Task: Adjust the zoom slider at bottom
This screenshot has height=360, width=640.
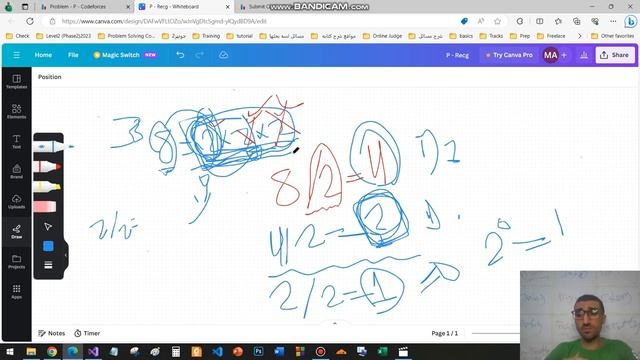Action: [x=496, y=333]
